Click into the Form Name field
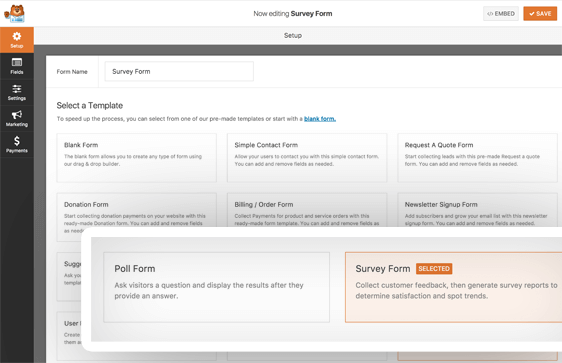 coord(179,71)
